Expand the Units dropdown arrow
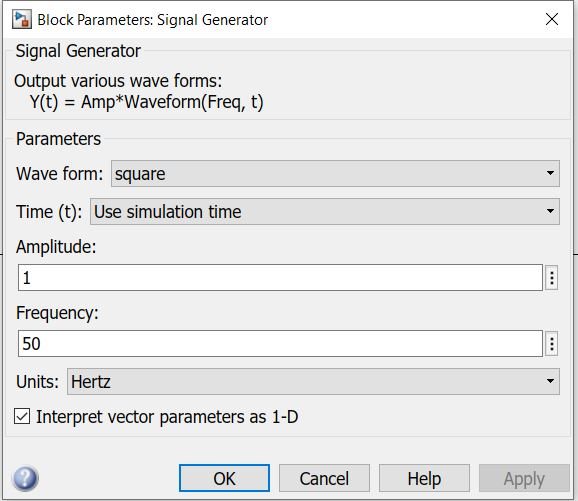Screen dimensions: 578x501 point(550,381)
